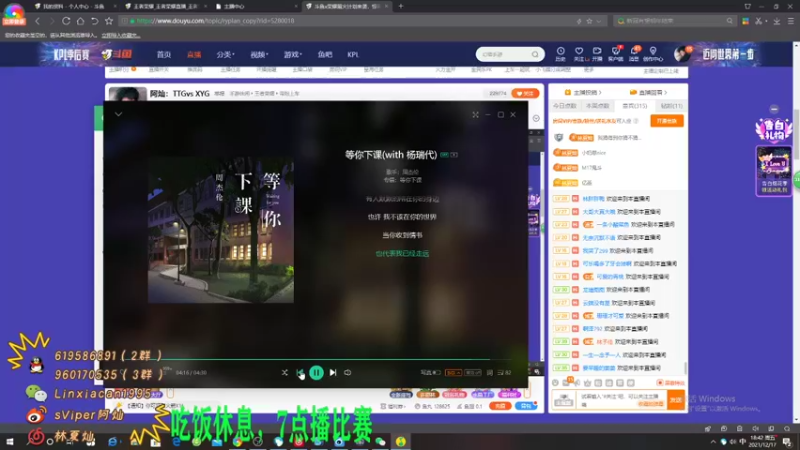The width and height of the screenshot is (800, 450).
Task: Click the Douyu logo in the header
Action: 117,54
